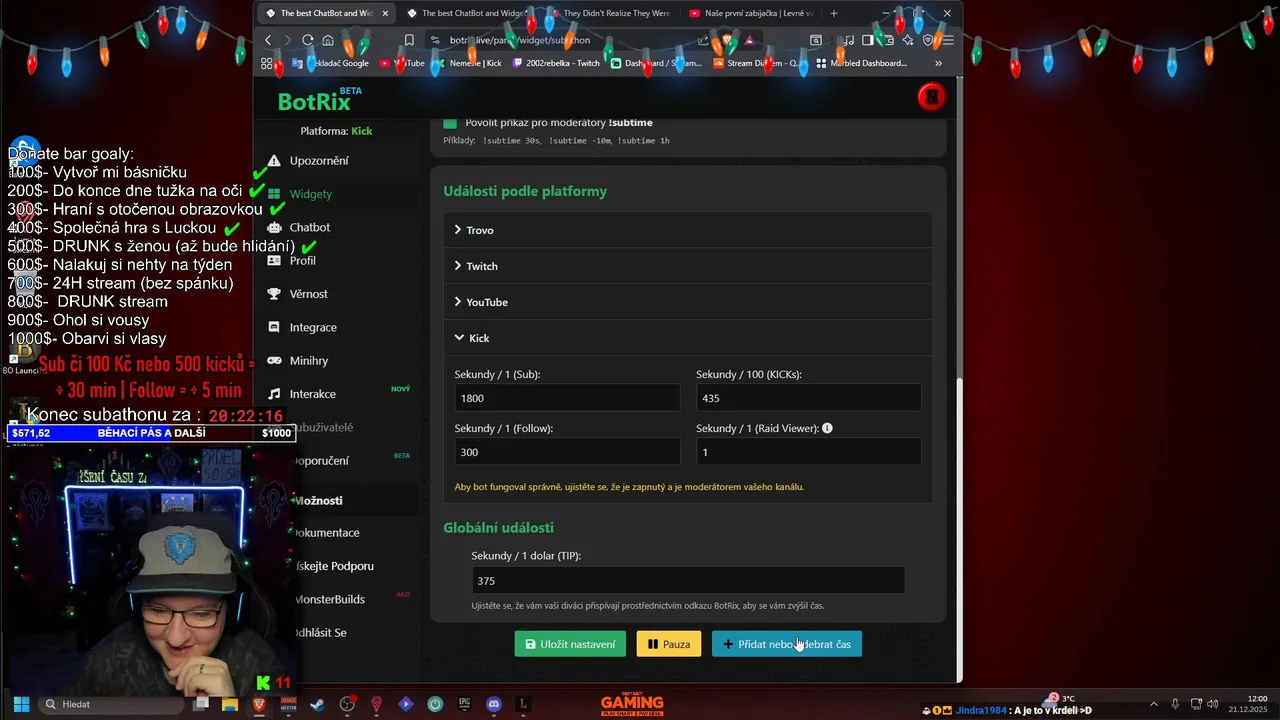Click the yellow Pauza button

669,644
